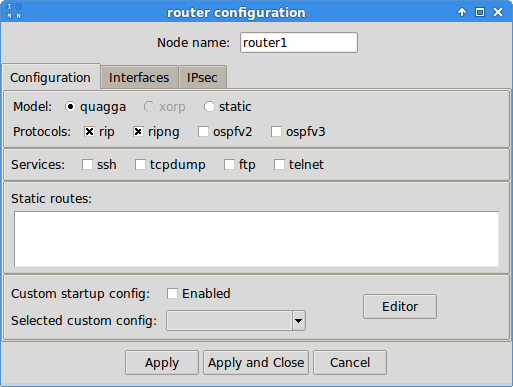513x387 pixels.
Task: Open the Selected custom config dropdown arrow
Action: click(x=299, y=321)
